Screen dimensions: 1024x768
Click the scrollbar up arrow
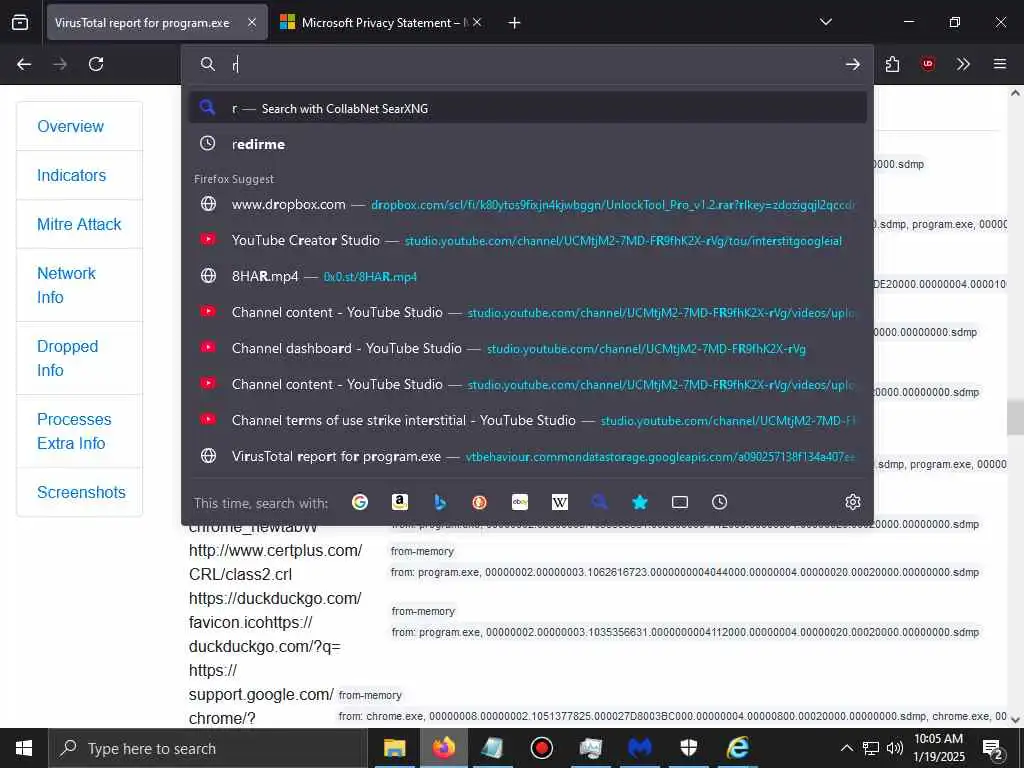pos(1015,93)
